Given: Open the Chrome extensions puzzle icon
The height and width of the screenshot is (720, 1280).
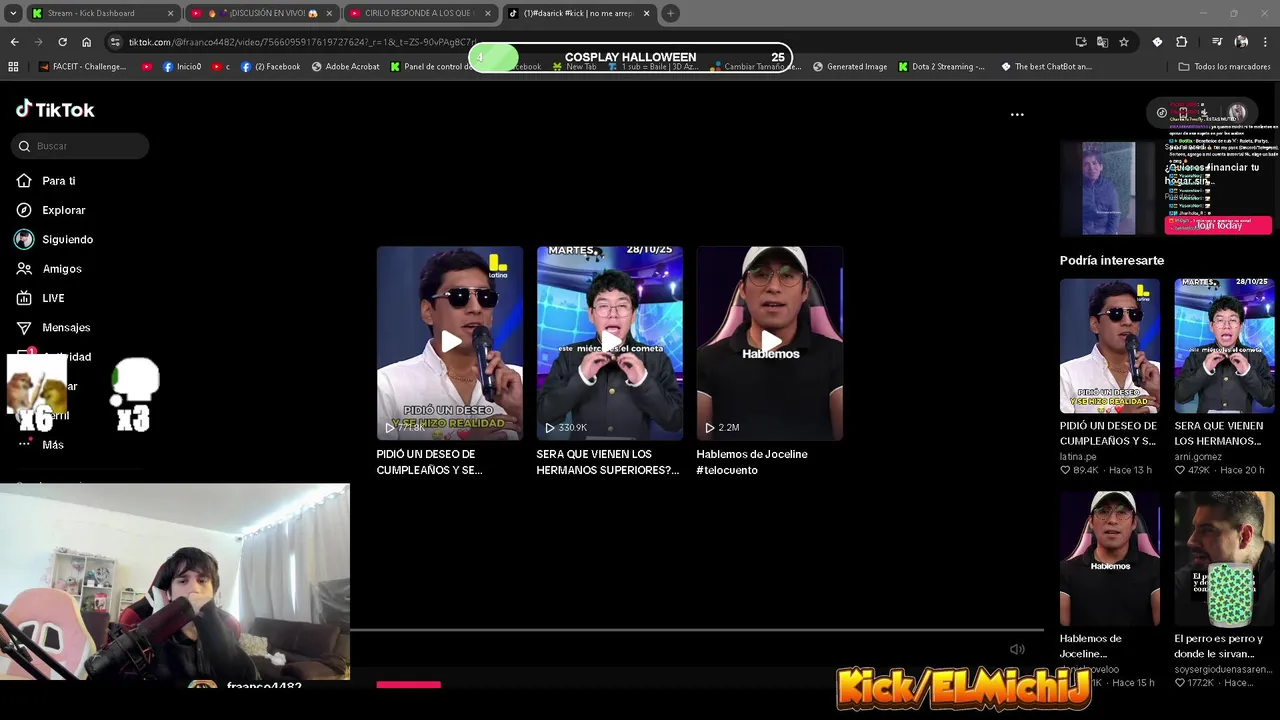Looking at the screenshot, I should coord(1181,42).
